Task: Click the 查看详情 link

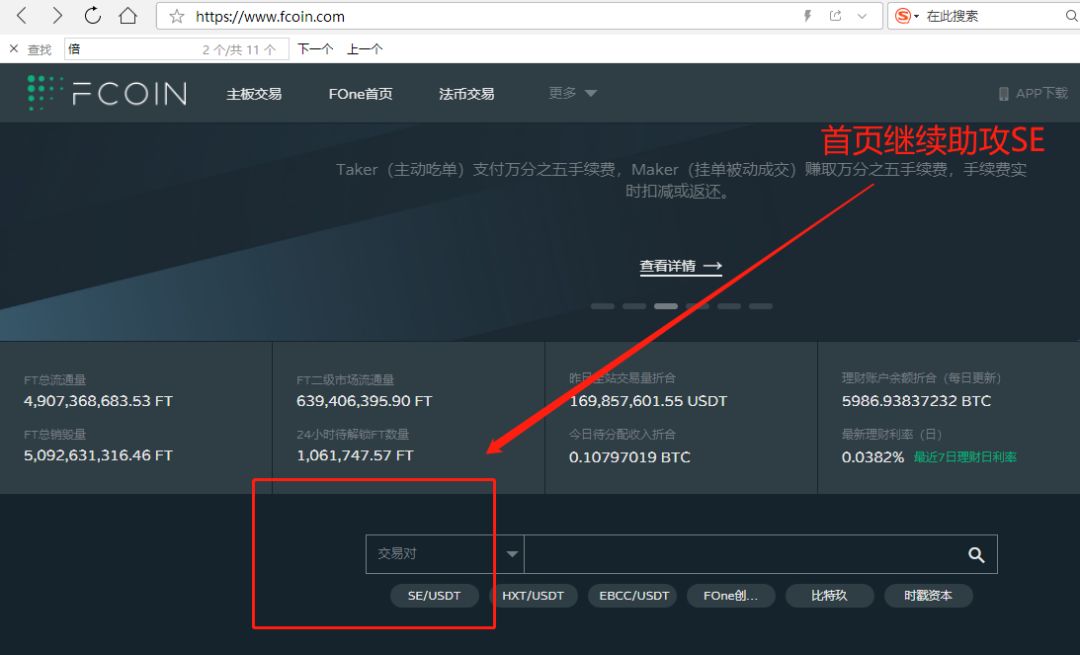Action: coord(671,266)
